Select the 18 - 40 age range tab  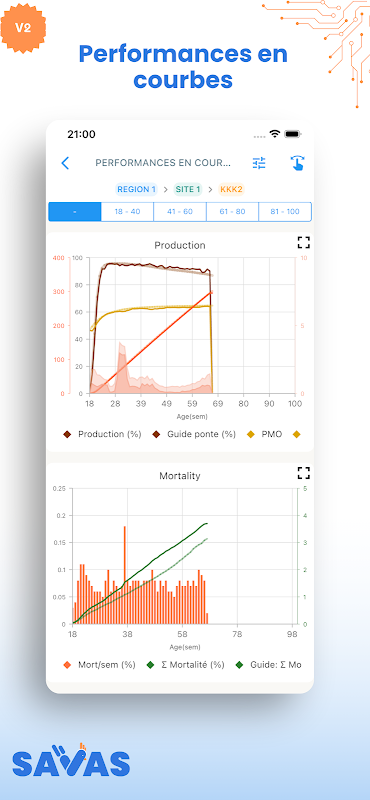tap(127, 211)
